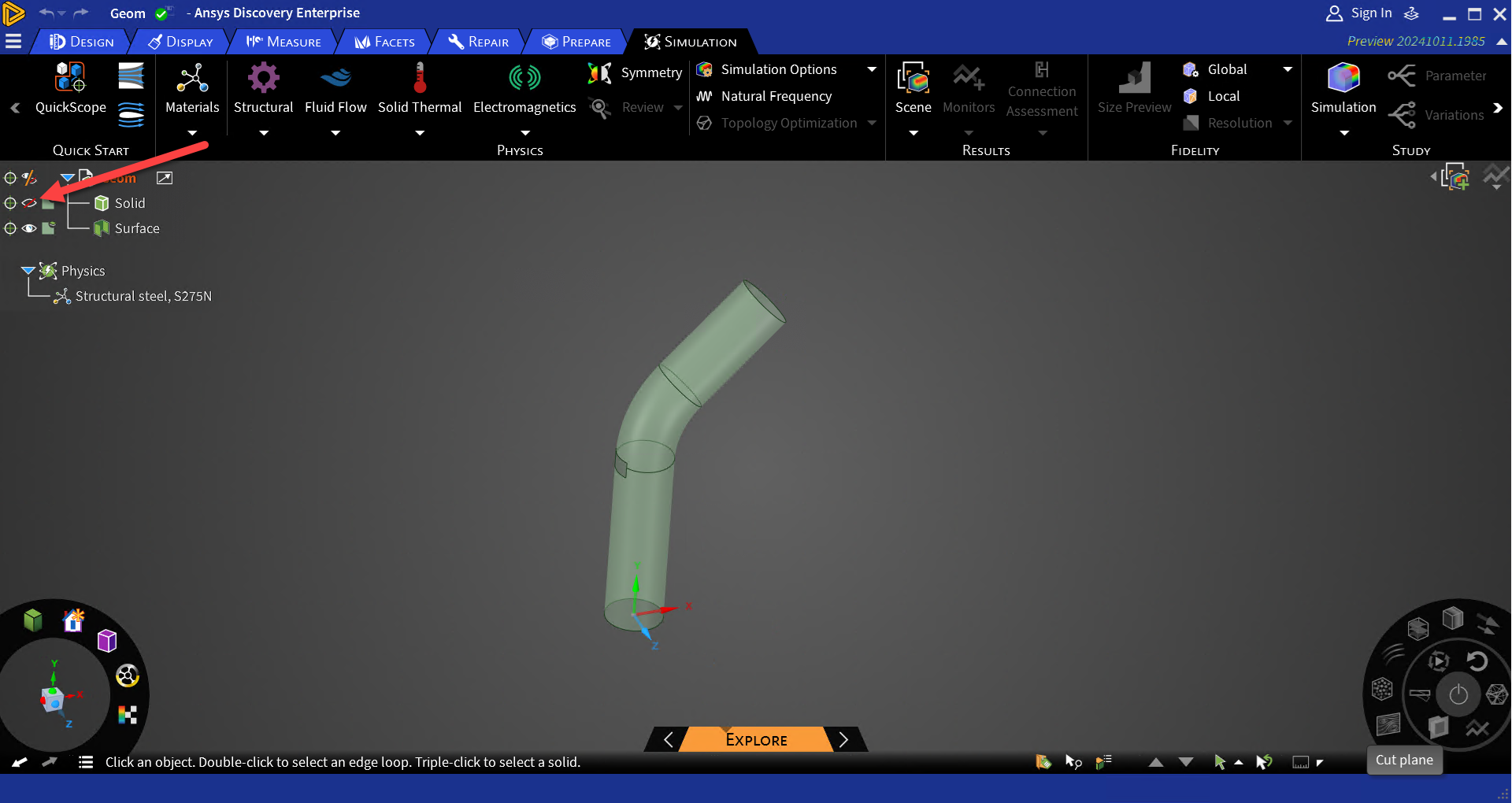Go to previous stage with left chevron
The image size is (1512, 803).
pyautogui.click(x=669, y=739)
